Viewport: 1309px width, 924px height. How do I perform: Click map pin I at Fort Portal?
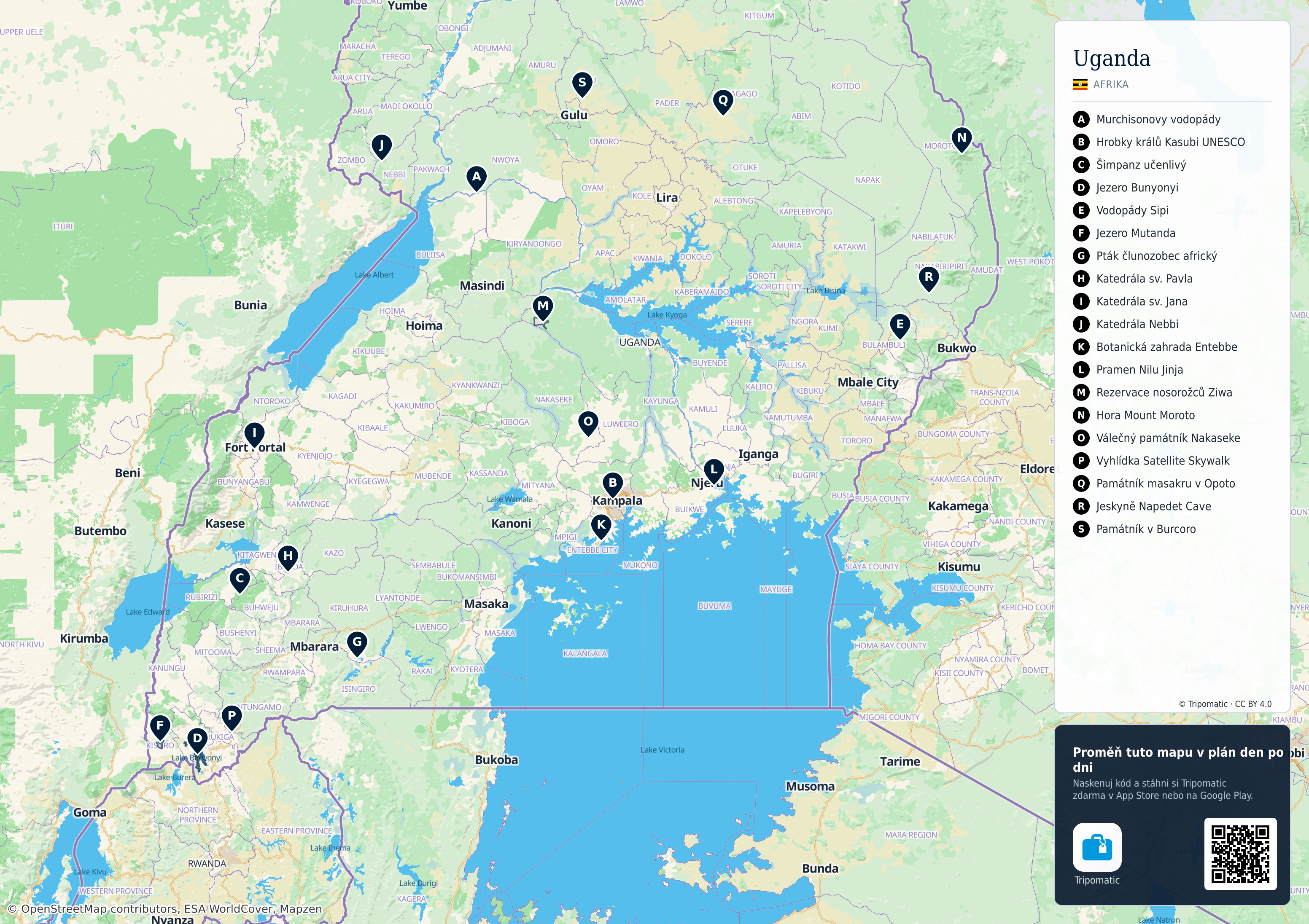coord(254,434)
